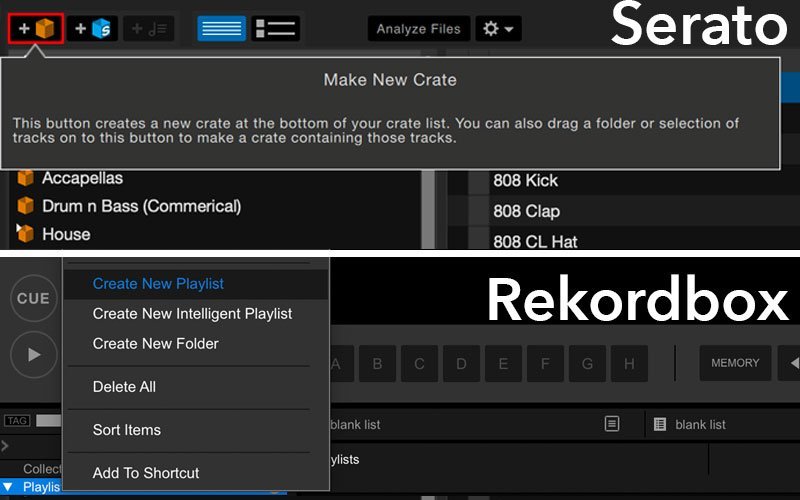Collapse the Playlists tree triangle
This screenshot has height=500, width=800.
click(x=8, y=487)
